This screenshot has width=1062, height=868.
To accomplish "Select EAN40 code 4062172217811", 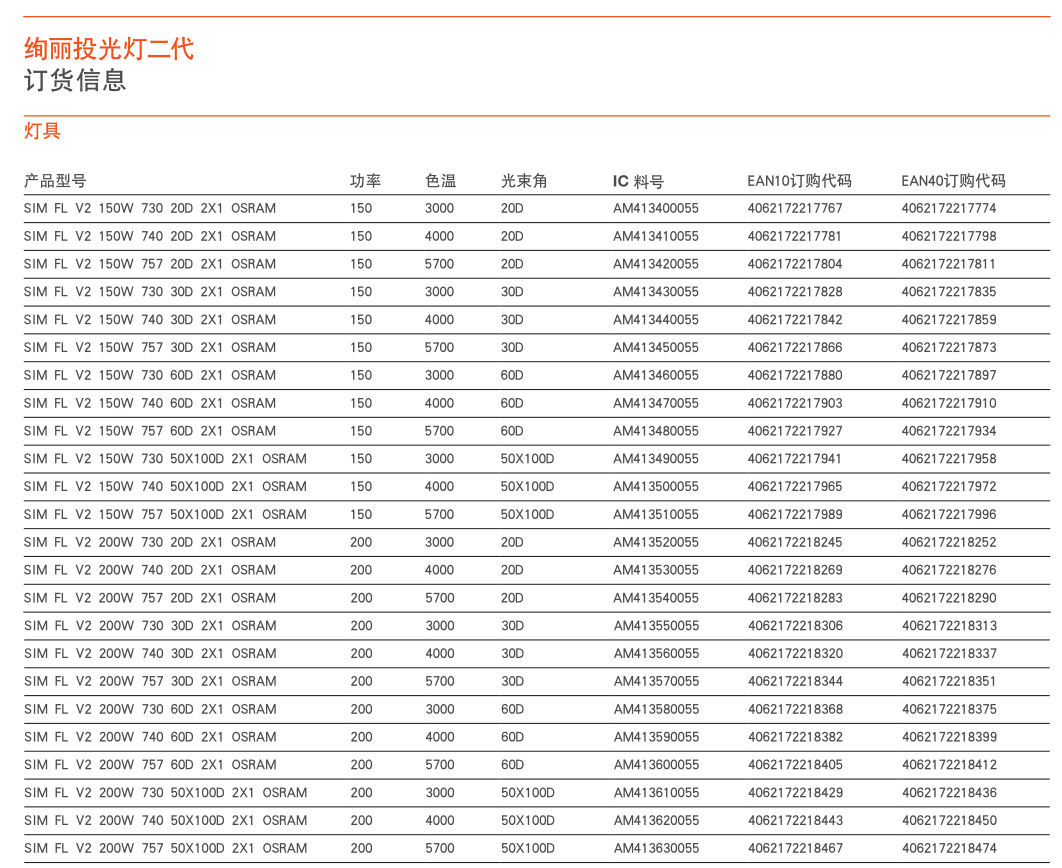I will click(x=949, y=265).
